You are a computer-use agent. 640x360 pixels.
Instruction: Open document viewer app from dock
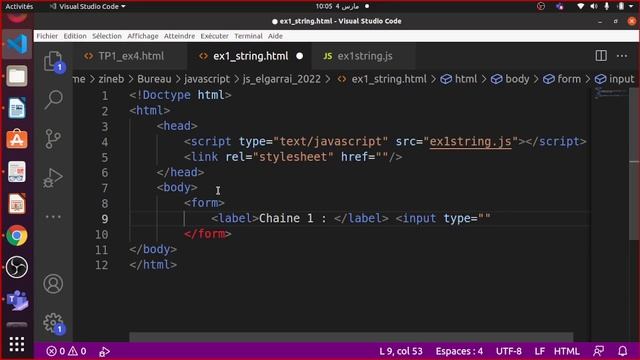[17, 172]
